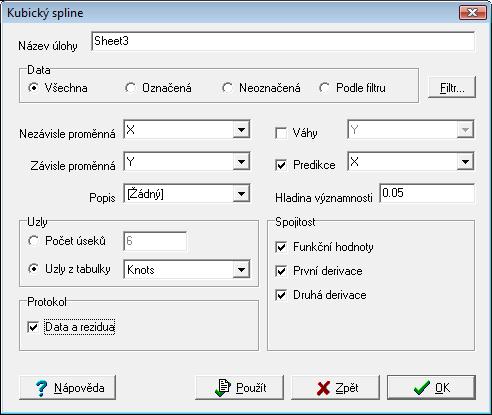This screenshot has height=415, width=492.
Task: Open the Knots dropdown list
Action: click(x=241, y=269)
